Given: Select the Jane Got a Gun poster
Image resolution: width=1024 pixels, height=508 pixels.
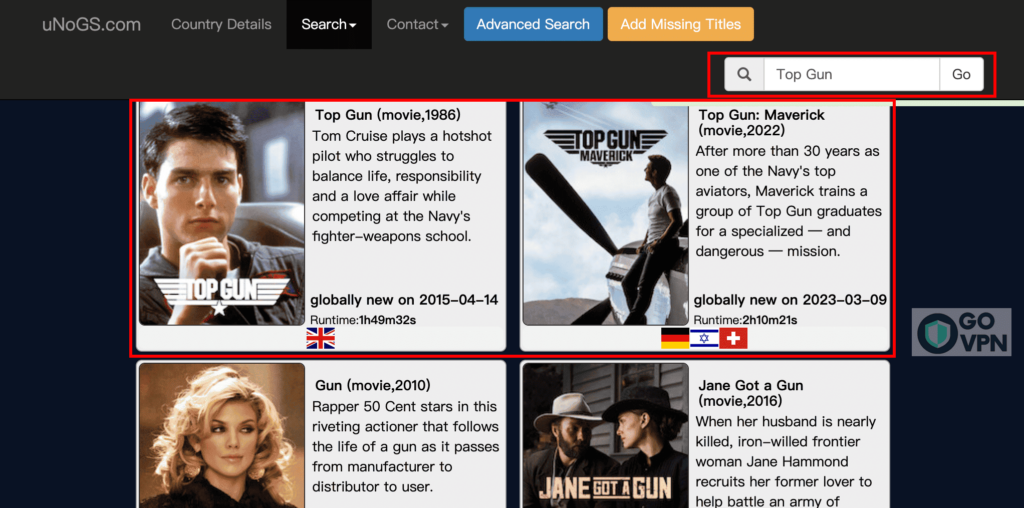Looking at the screenshot, I should 605,435.
